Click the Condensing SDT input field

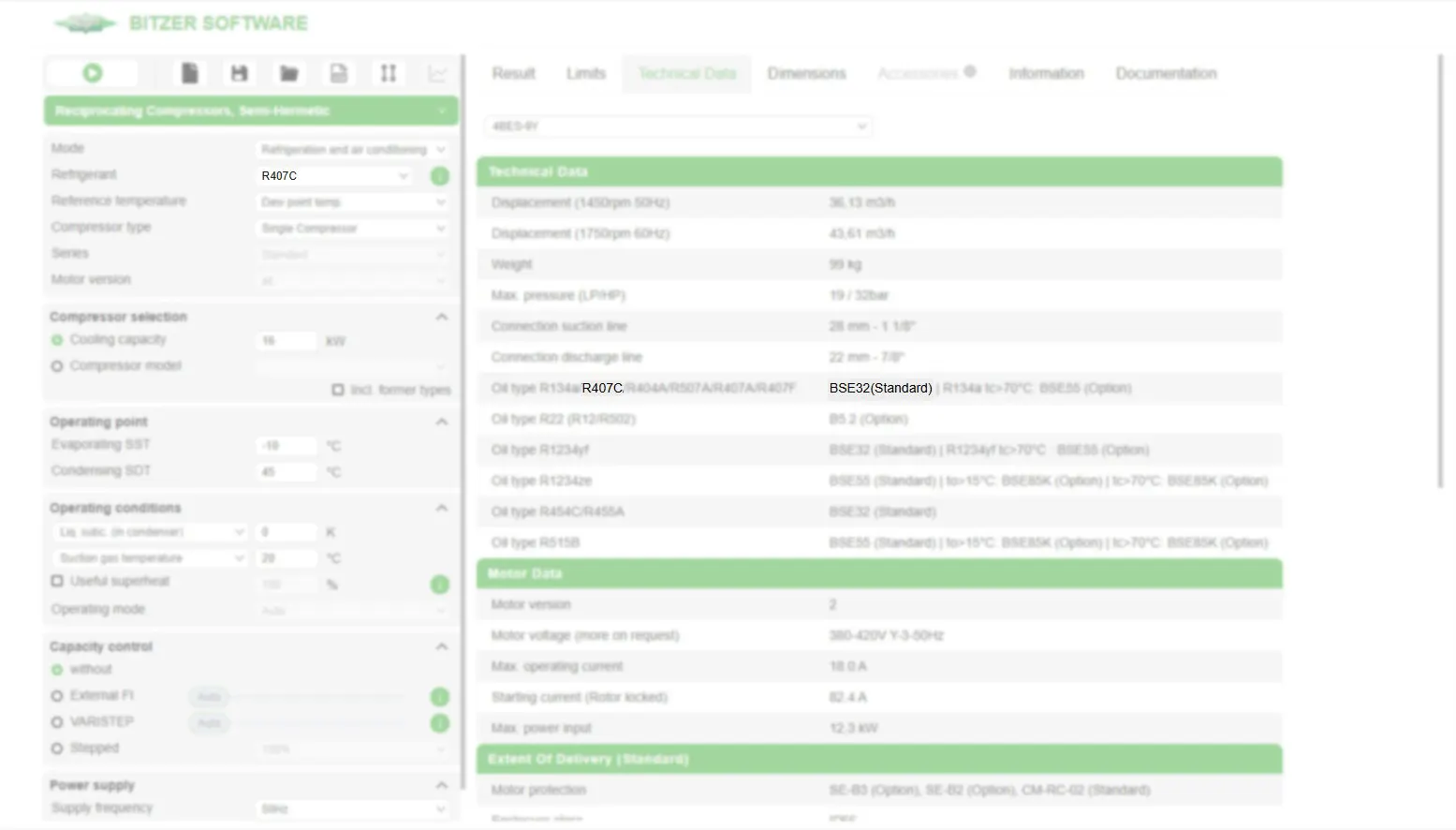[x=287, y=472]
